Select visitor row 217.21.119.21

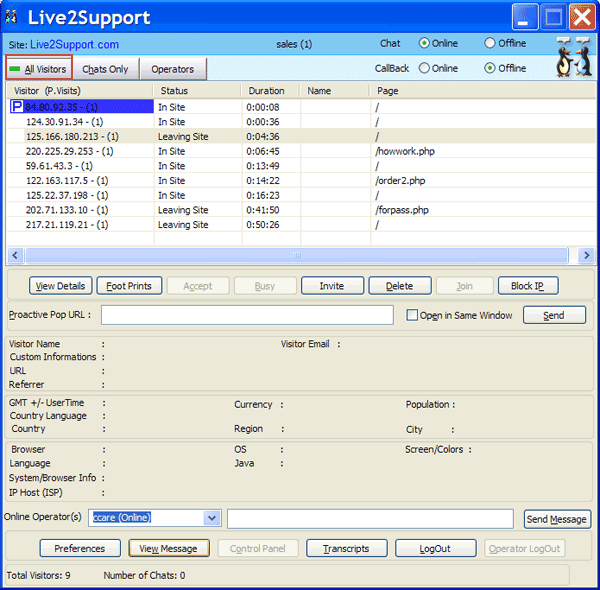(302, 225)
